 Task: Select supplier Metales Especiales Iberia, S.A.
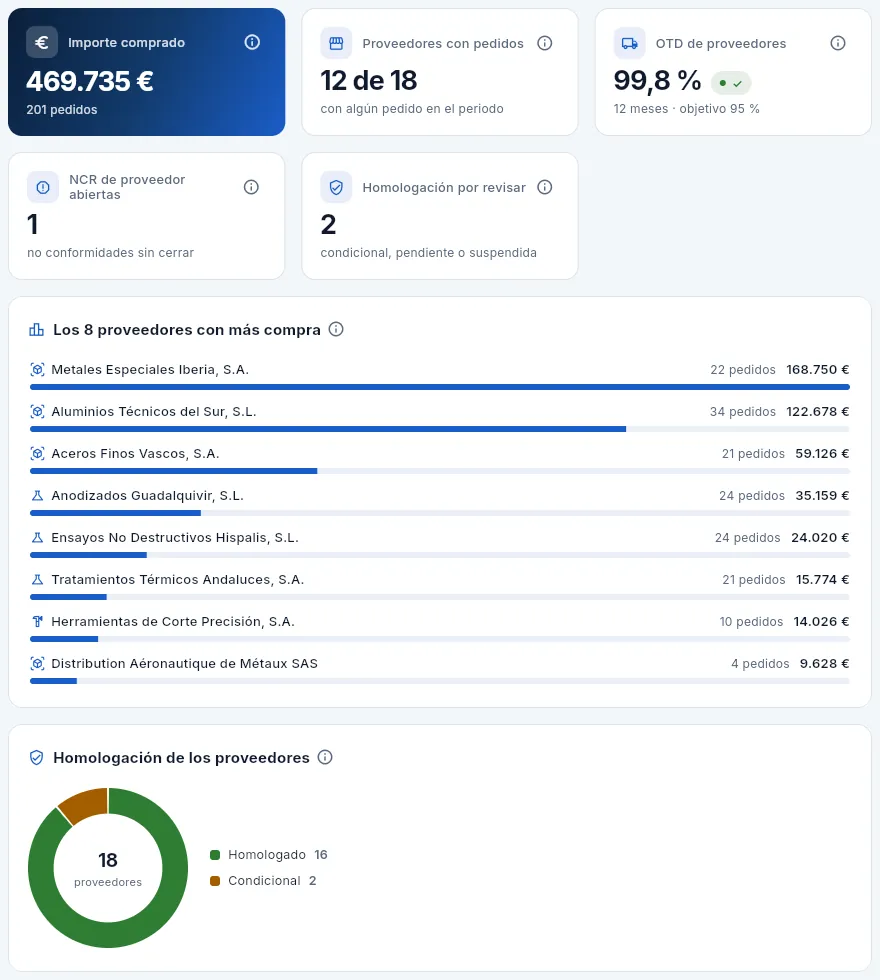[x=150, y=369]
